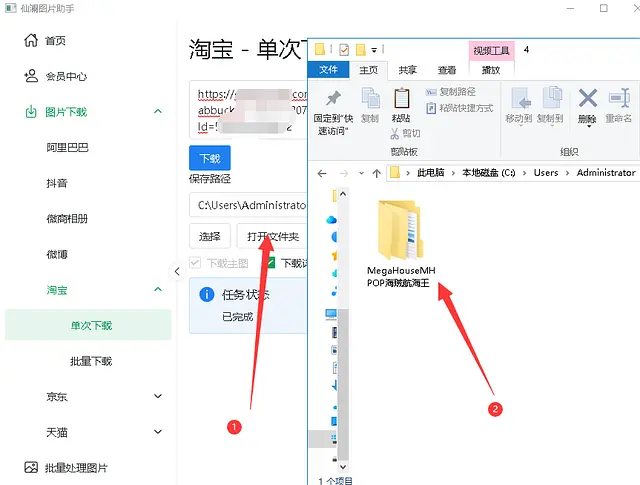Image resolution: width=640 pixels, height=485 pixels.
Task: Click the blue 下载 button
Action: tap(210, 158)
